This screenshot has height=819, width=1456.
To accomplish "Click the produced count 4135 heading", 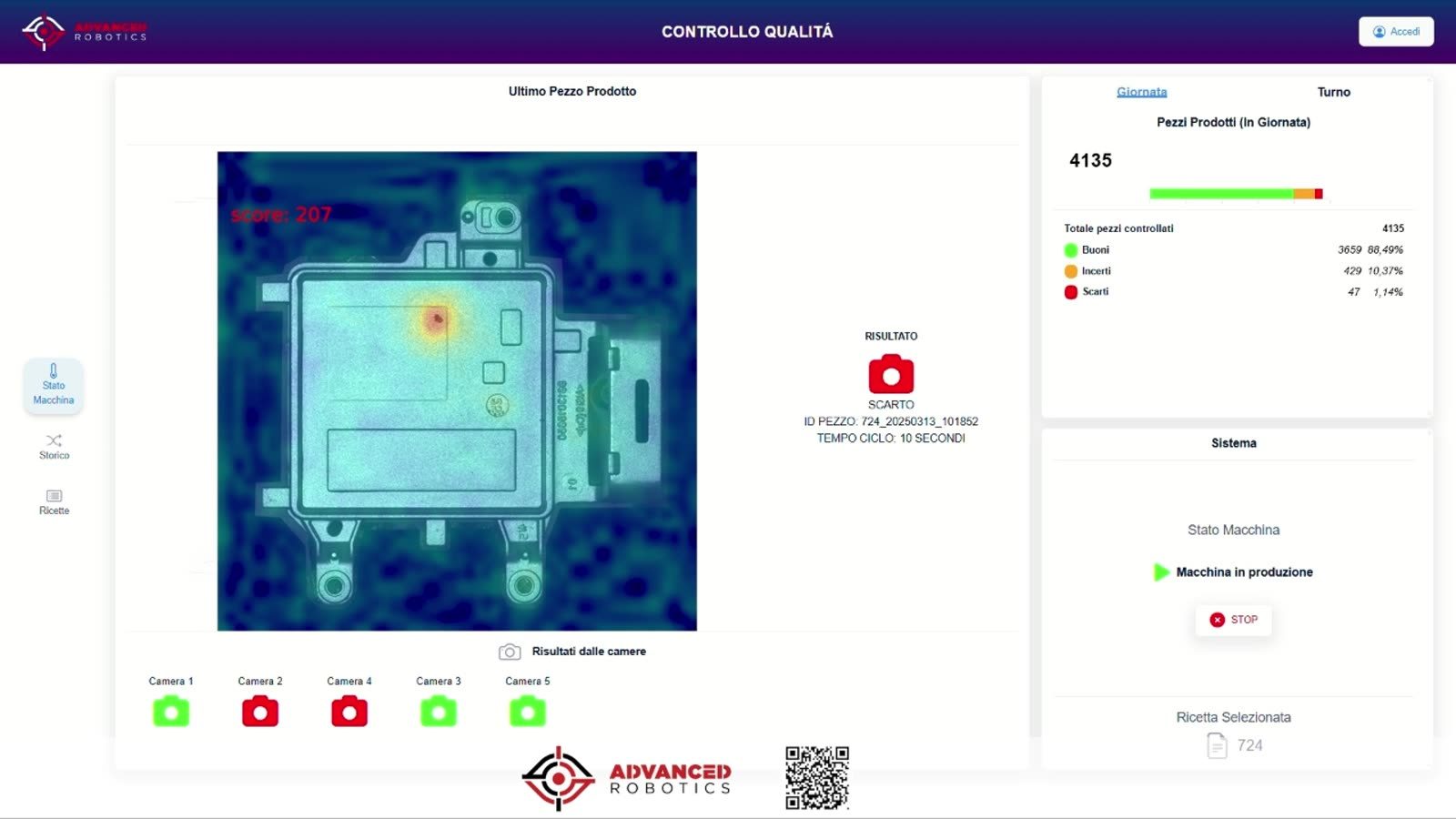I will tap(1090, 160).
